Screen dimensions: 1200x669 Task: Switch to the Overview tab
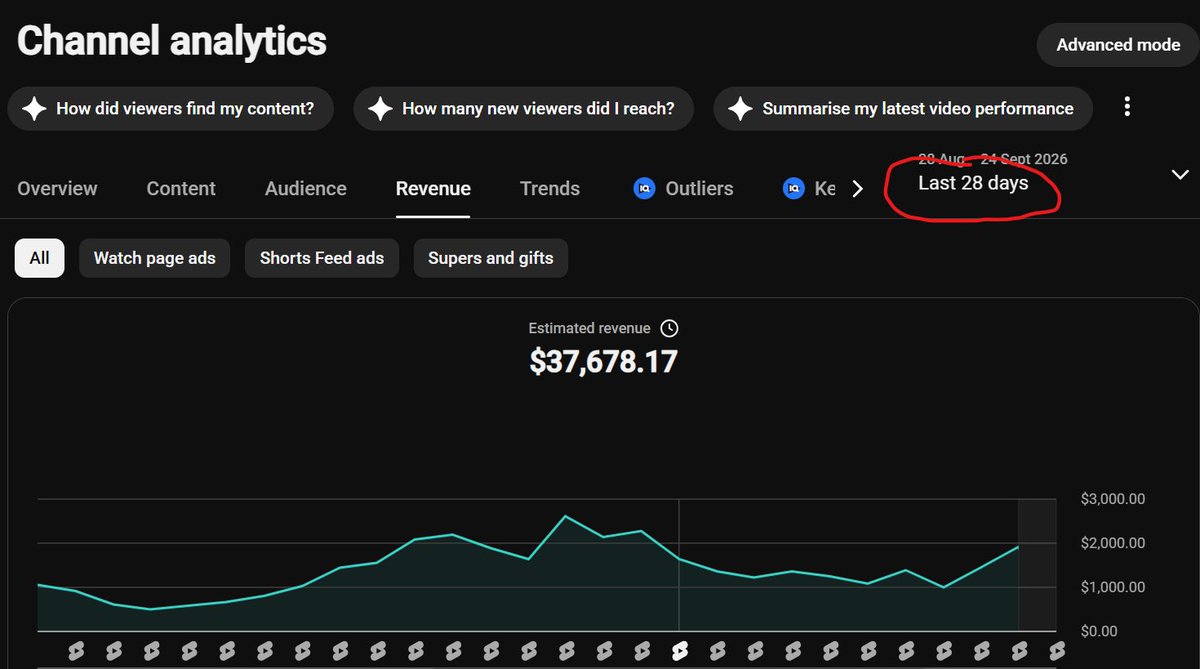pyautogui.click(x=57, y=188)
